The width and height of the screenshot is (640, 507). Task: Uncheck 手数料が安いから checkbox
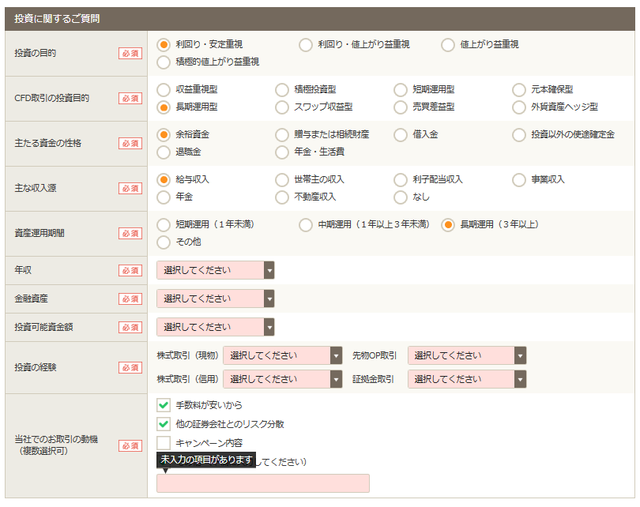[x=163, y=405]
